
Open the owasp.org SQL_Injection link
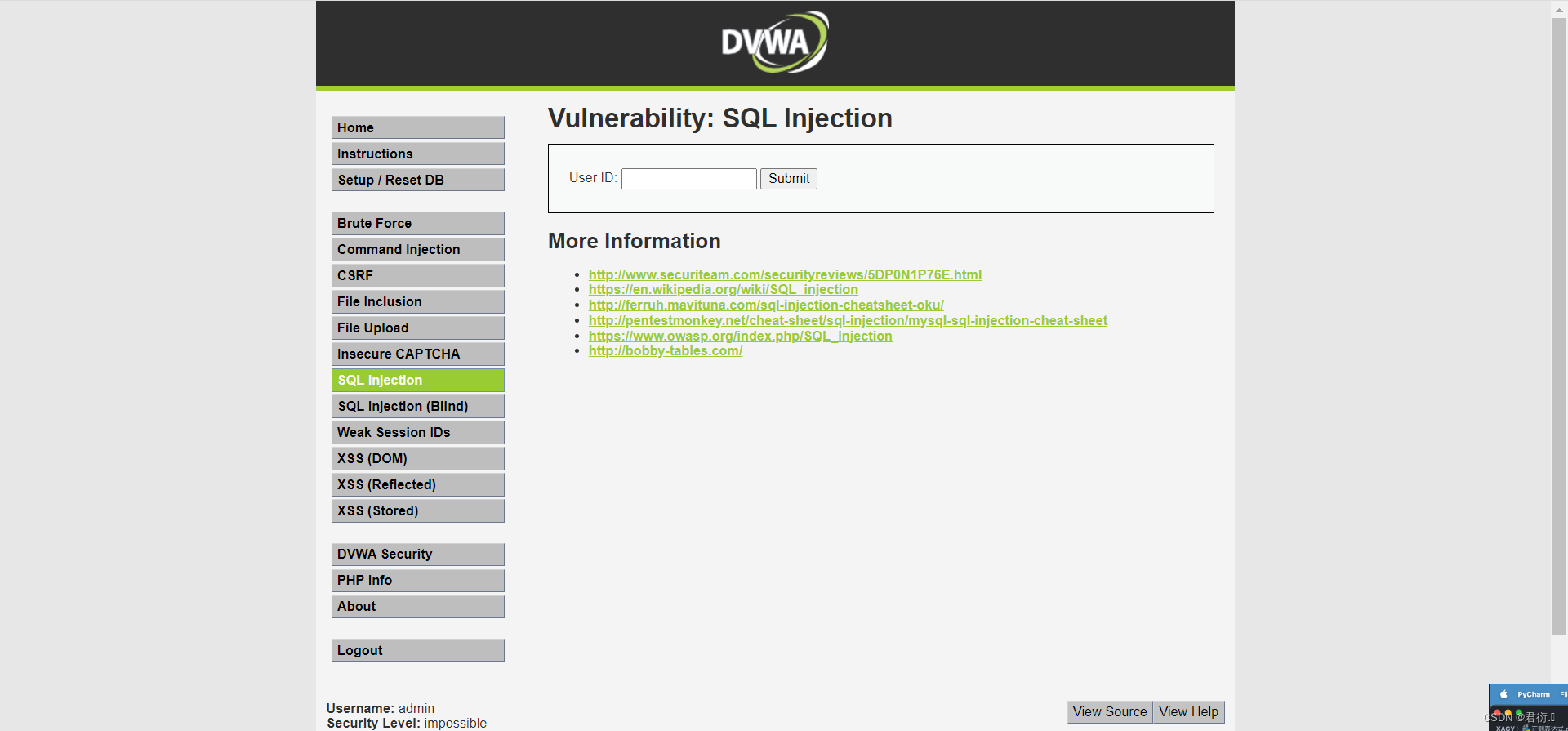click(741, 336)
